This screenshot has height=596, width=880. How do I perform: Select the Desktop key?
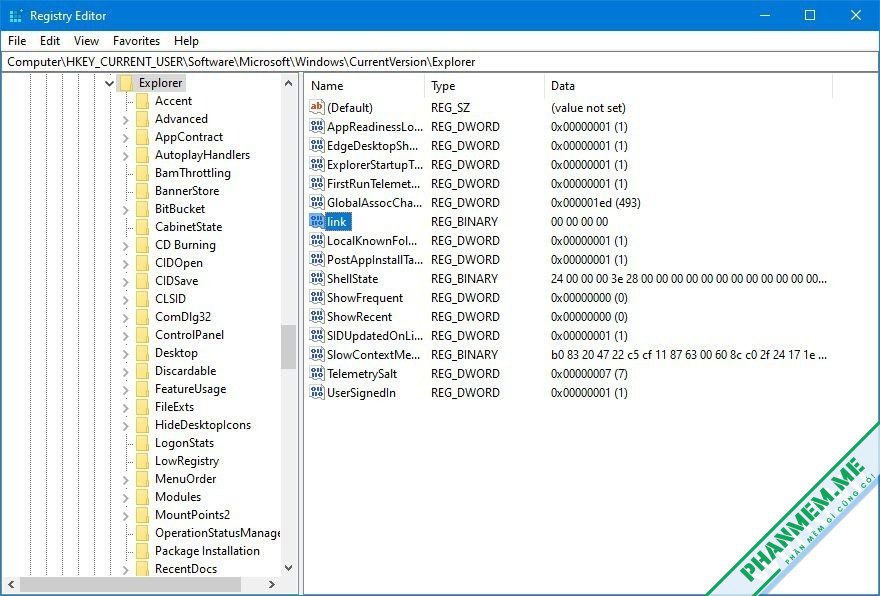tap(176, 353)
